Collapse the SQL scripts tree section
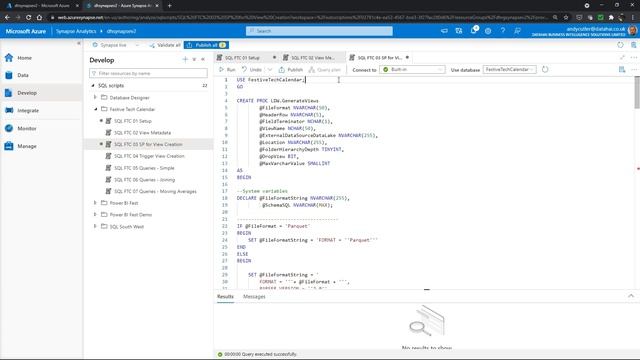The image size is (640, 360). pyautogui.click(x=93, y=86)
